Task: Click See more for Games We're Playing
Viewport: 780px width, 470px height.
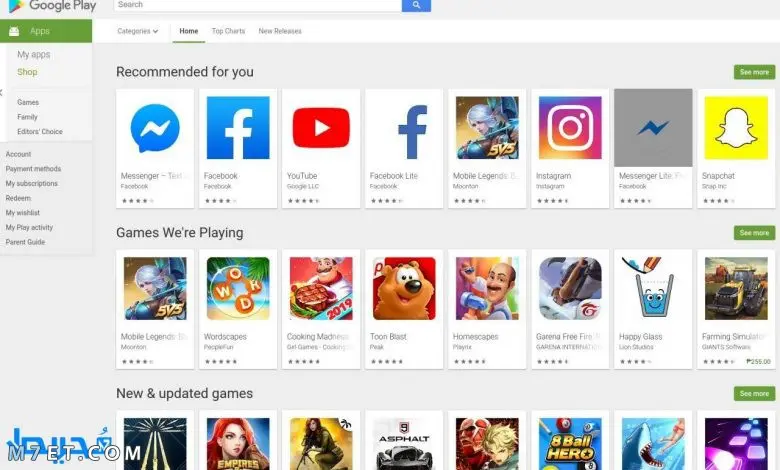Action: coord(754,233)
